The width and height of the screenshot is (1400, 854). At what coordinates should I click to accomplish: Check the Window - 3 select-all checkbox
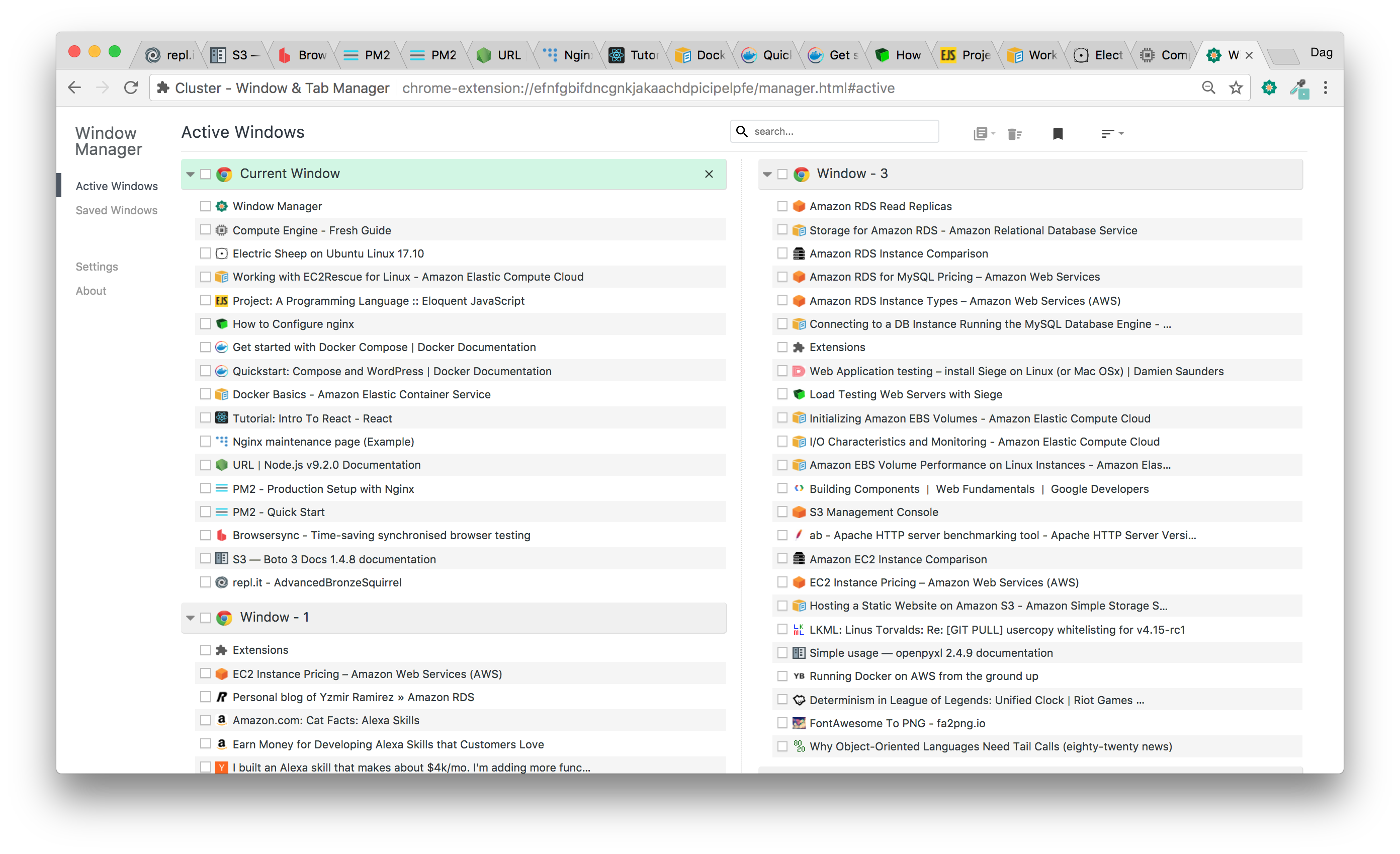tap(782, 174)
